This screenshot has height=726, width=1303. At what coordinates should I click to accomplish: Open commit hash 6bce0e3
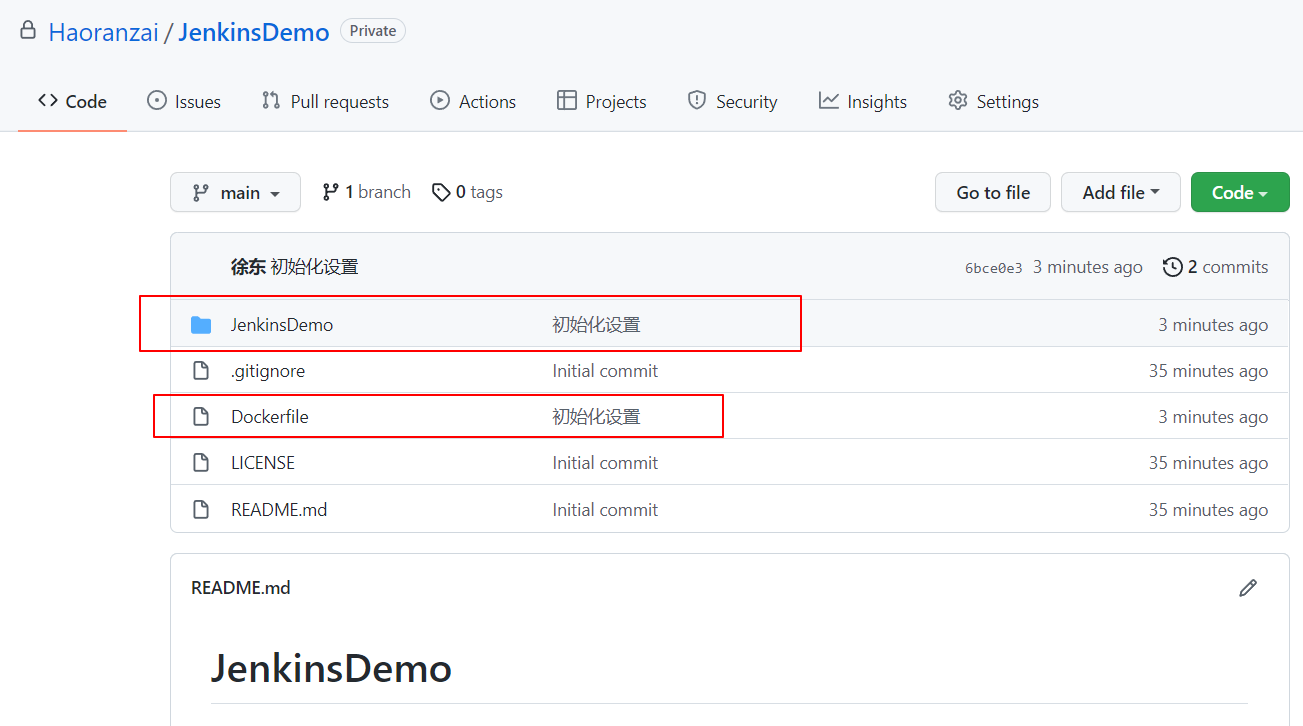pyautogui.click(x=994, y=268)
